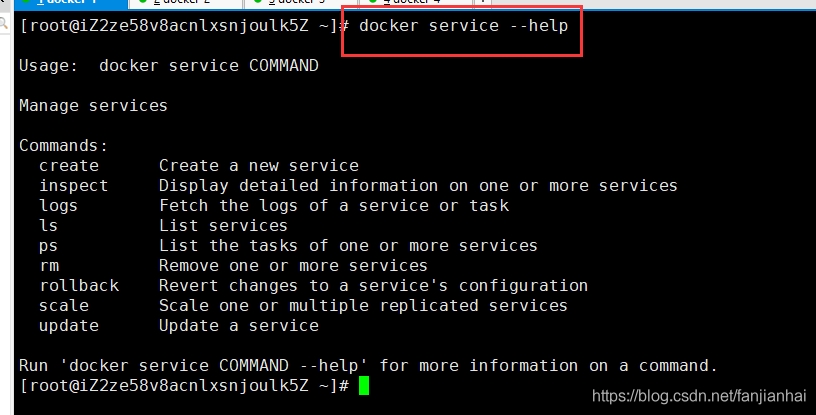Click the 'Usage: docker service COMMAND' line

click(x=169, y=66)
